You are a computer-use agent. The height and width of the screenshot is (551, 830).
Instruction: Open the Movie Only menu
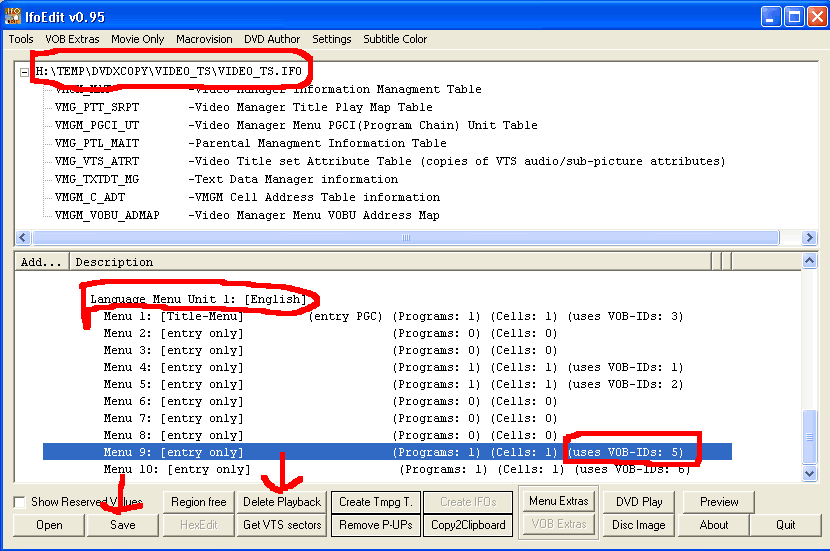click(138, 39)
